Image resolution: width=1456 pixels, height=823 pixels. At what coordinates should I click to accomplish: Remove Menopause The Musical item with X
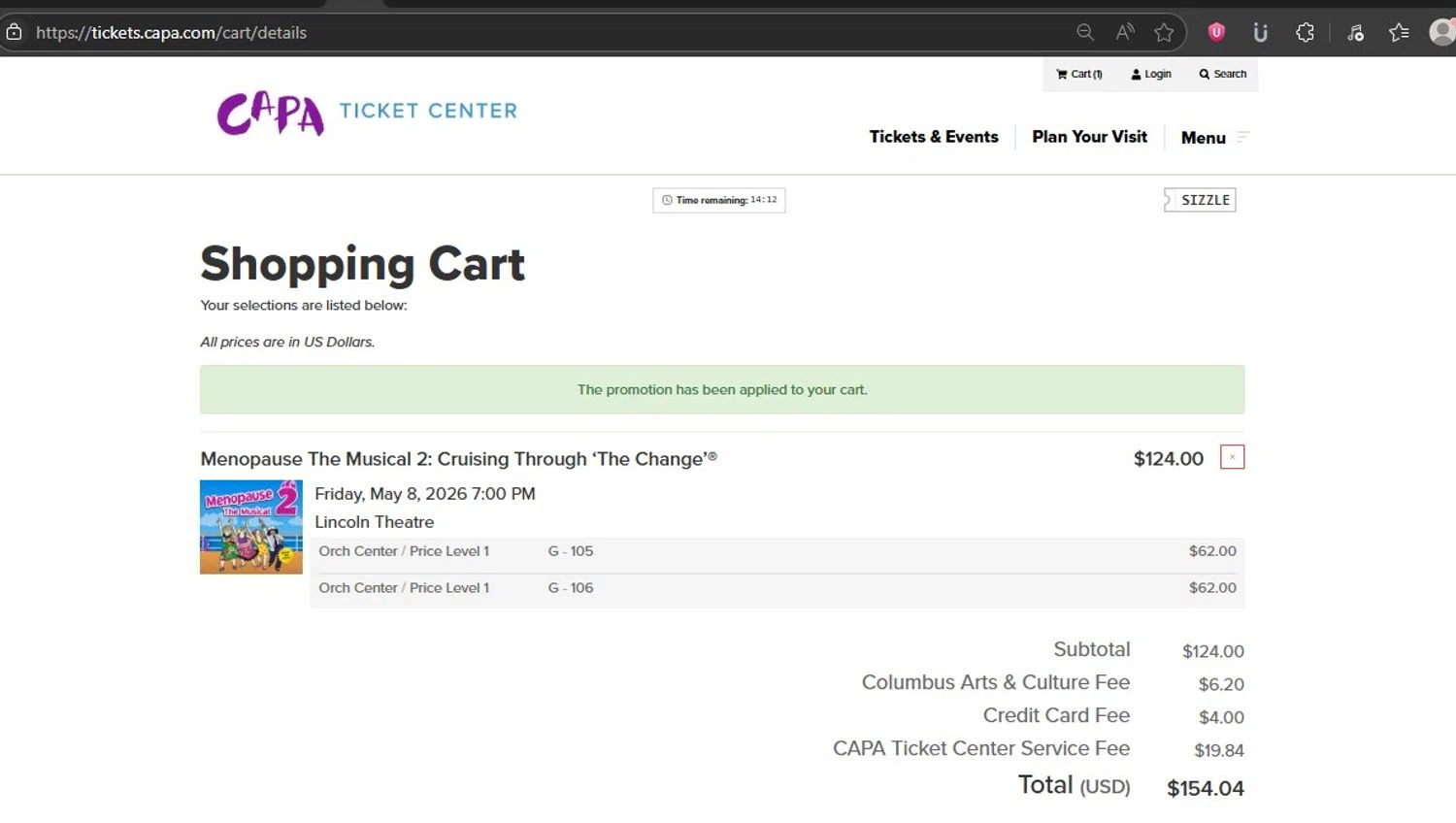coord(1232,457)
